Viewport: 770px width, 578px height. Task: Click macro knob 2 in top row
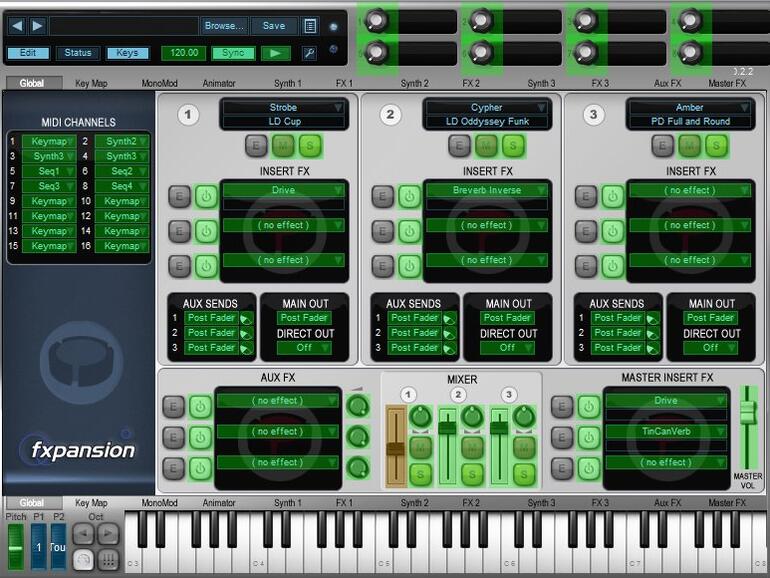pyautogui.click(x=481, y=21)
